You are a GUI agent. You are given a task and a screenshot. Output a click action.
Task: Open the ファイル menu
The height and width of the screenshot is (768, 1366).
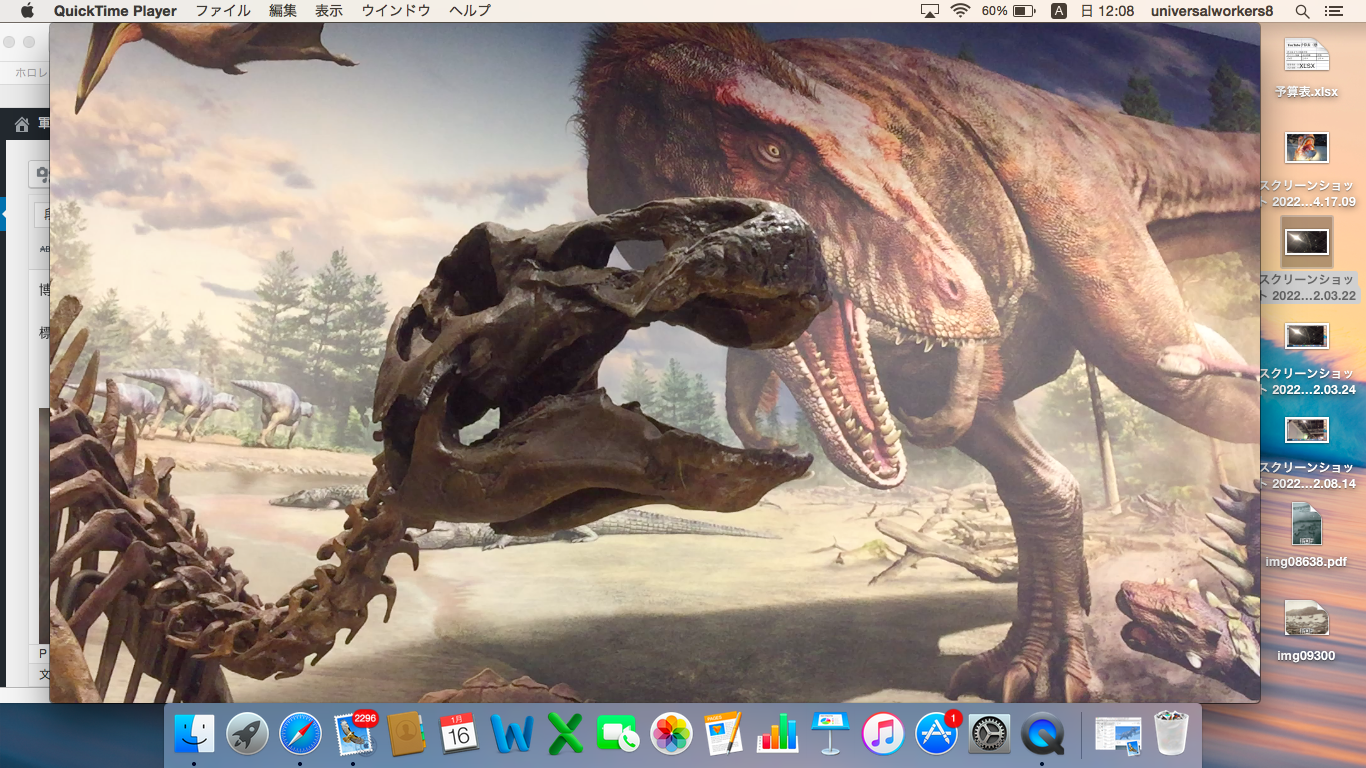223,11
